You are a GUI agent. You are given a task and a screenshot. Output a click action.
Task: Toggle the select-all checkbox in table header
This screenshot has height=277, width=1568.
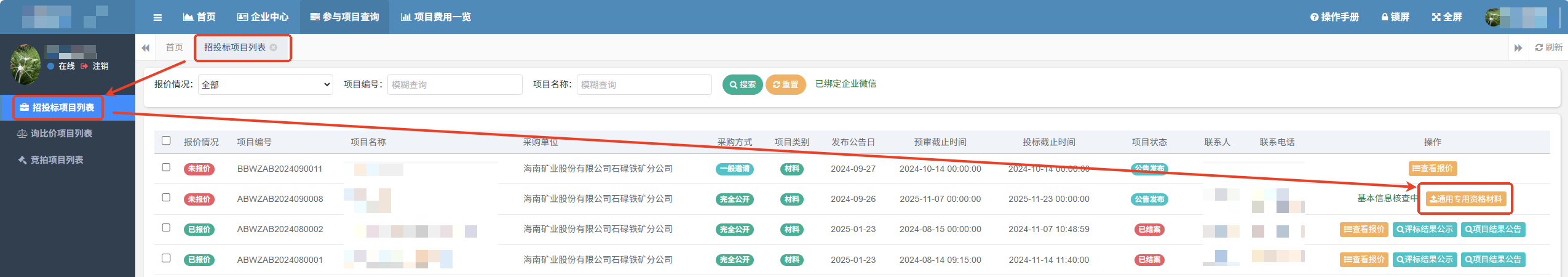tap(166, 140)
